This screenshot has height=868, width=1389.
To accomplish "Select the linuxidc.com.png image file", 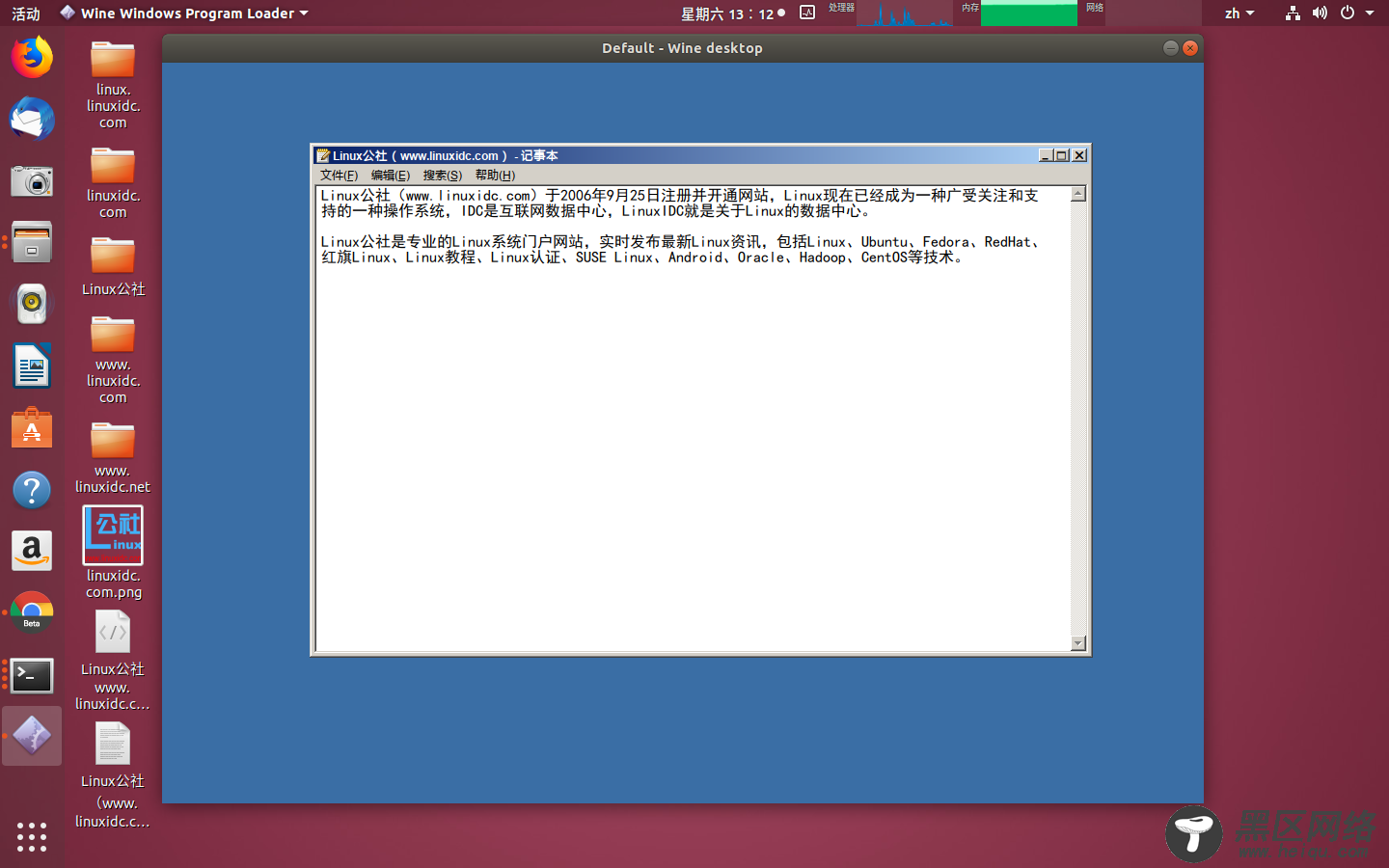I will pos(113,553).
